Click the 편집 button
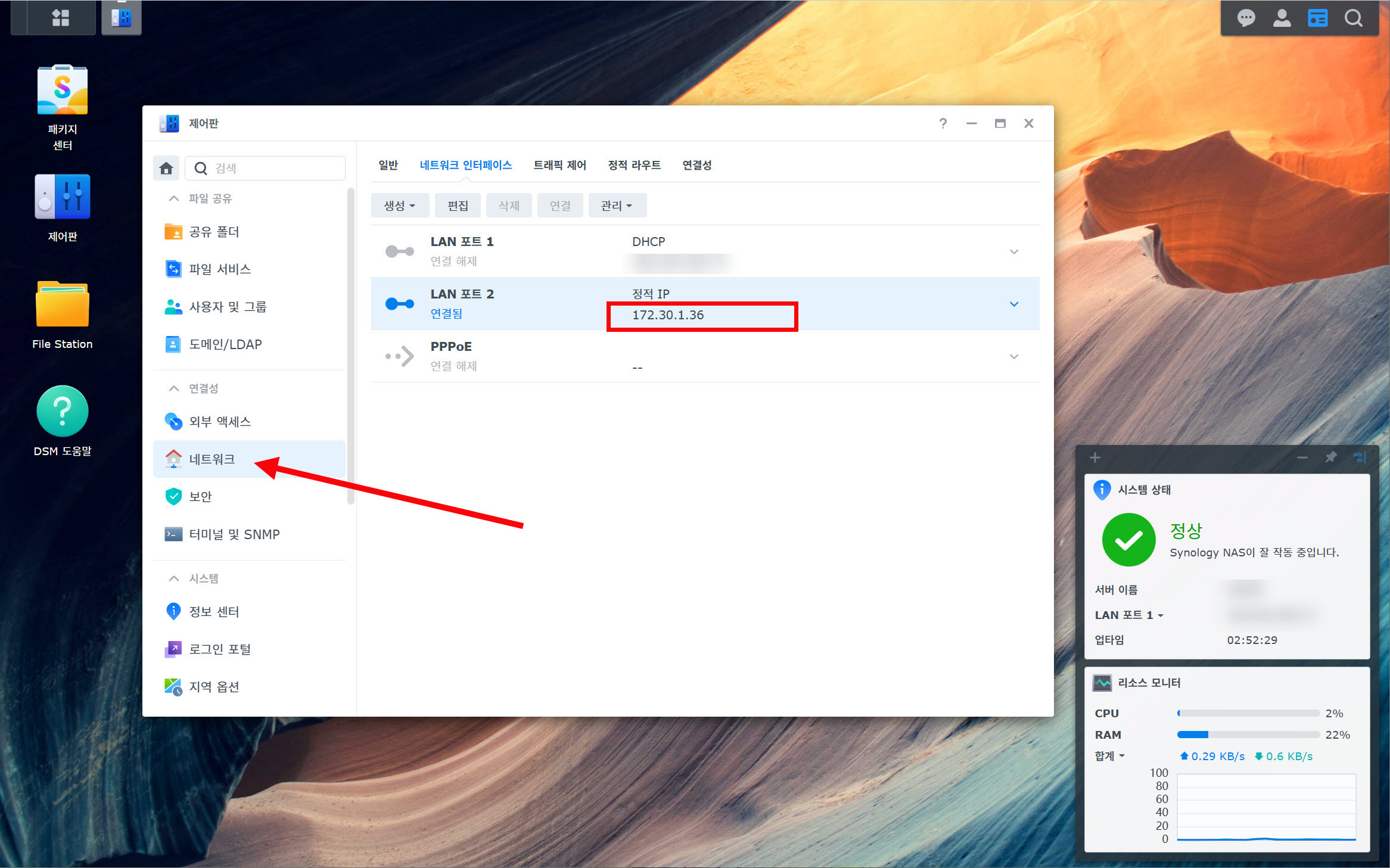 pos(458,206)
